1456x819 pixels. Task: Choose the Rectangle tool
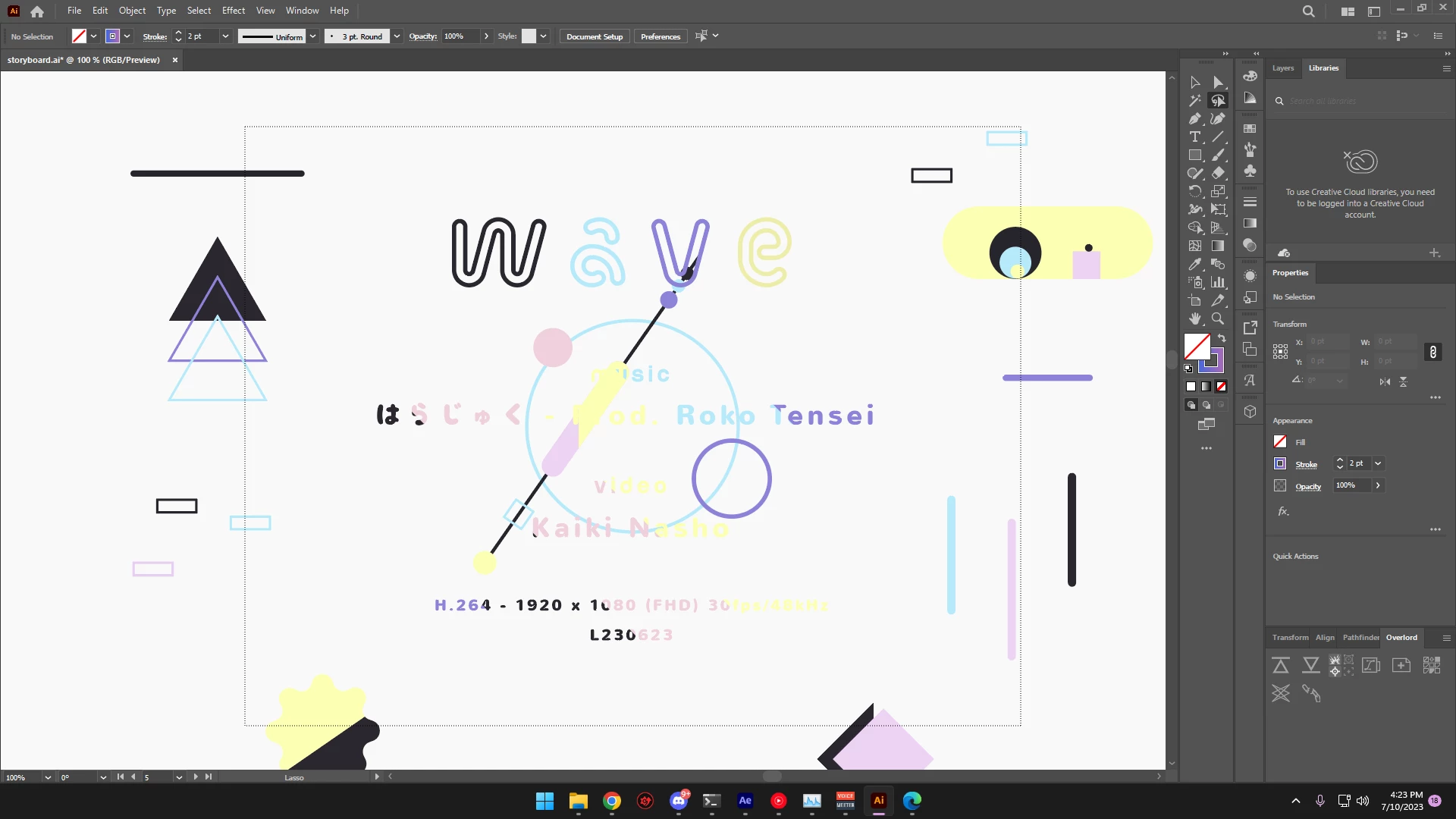click(x=1195, y=155)
